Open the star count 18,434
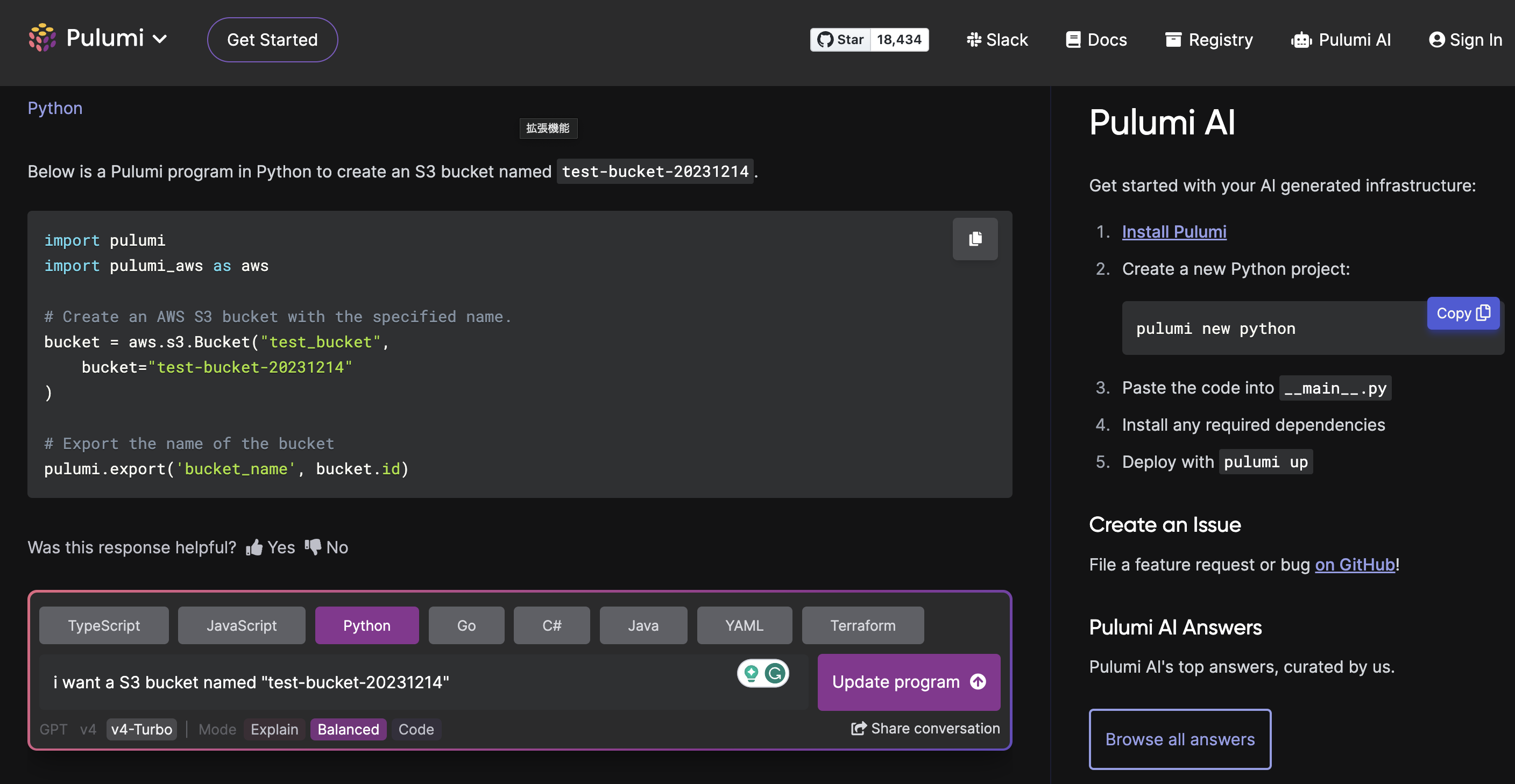The width and height of the screenshot is (1515, 784). pos(899,39)
